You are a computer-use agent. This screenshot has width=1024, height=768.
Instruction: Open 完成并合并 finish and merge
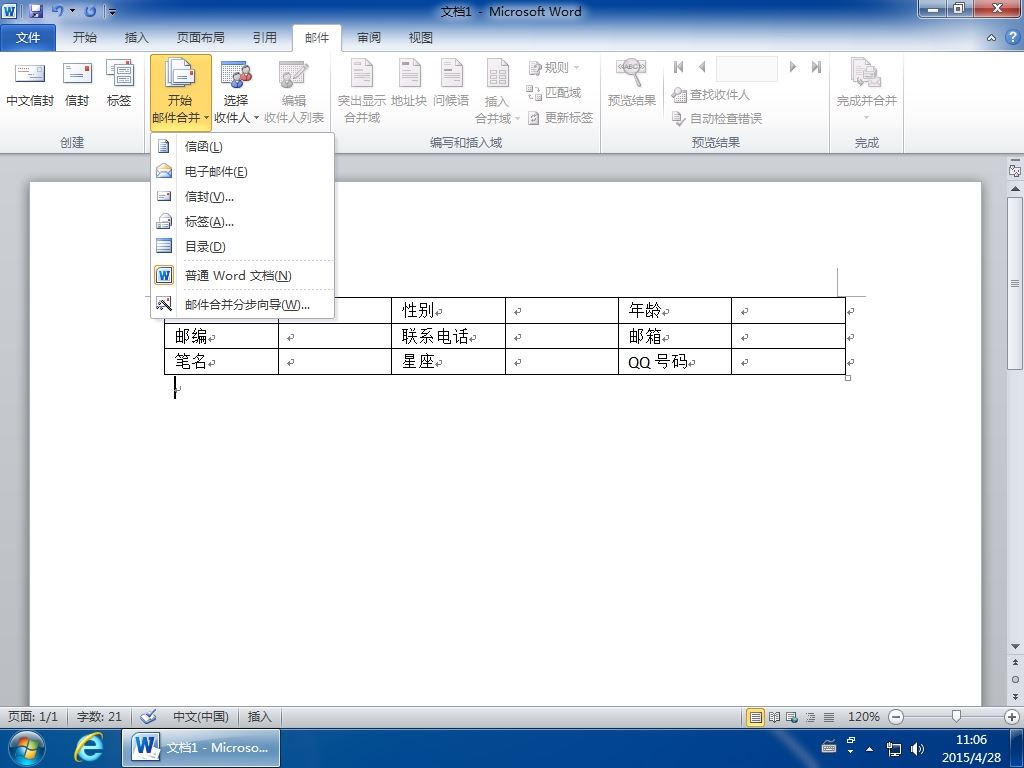[867, 89]
